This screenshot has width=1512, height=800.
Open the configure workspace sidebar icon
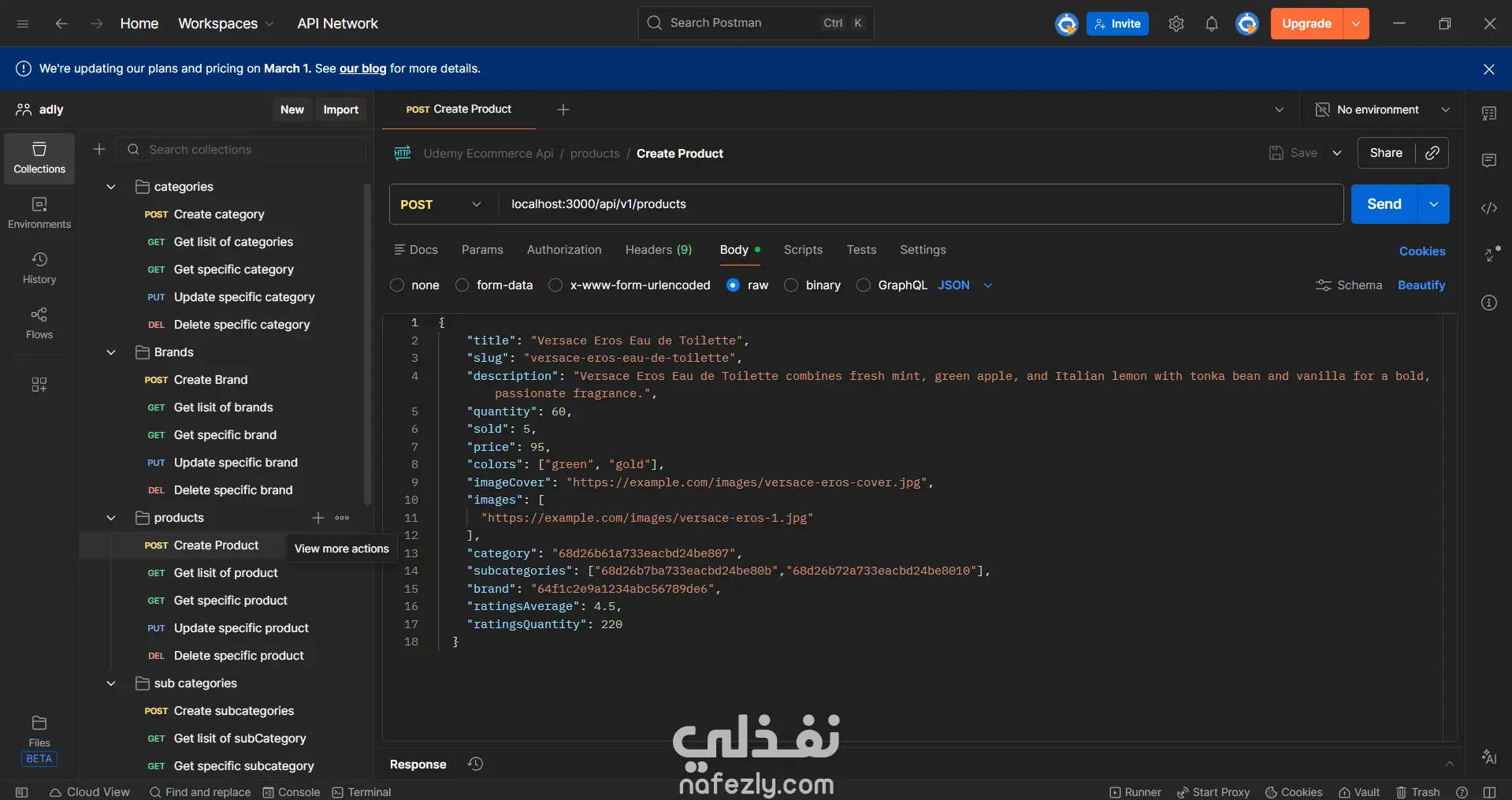click(x=39, y=385)
